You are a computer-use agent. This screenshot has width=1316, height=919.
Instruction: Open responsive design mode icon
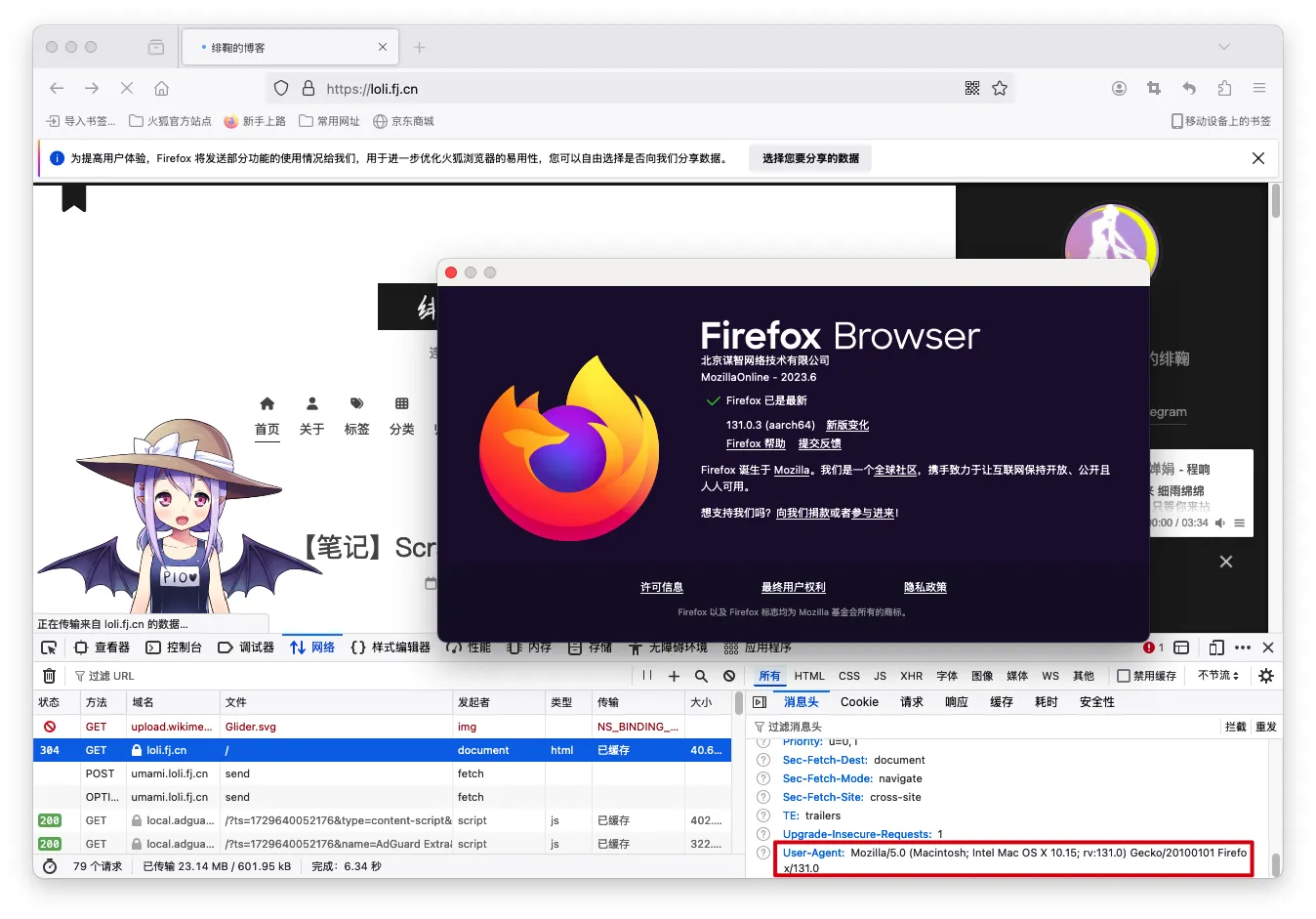click(1216, 647)
